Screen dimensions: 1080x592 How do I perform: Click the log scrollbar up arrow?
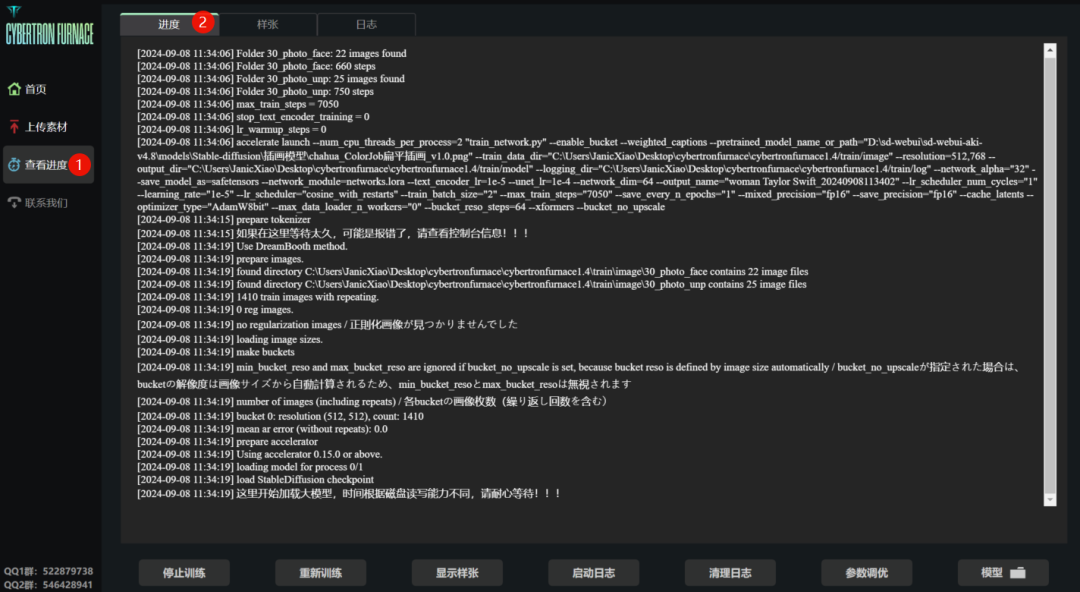(1050, 50)
